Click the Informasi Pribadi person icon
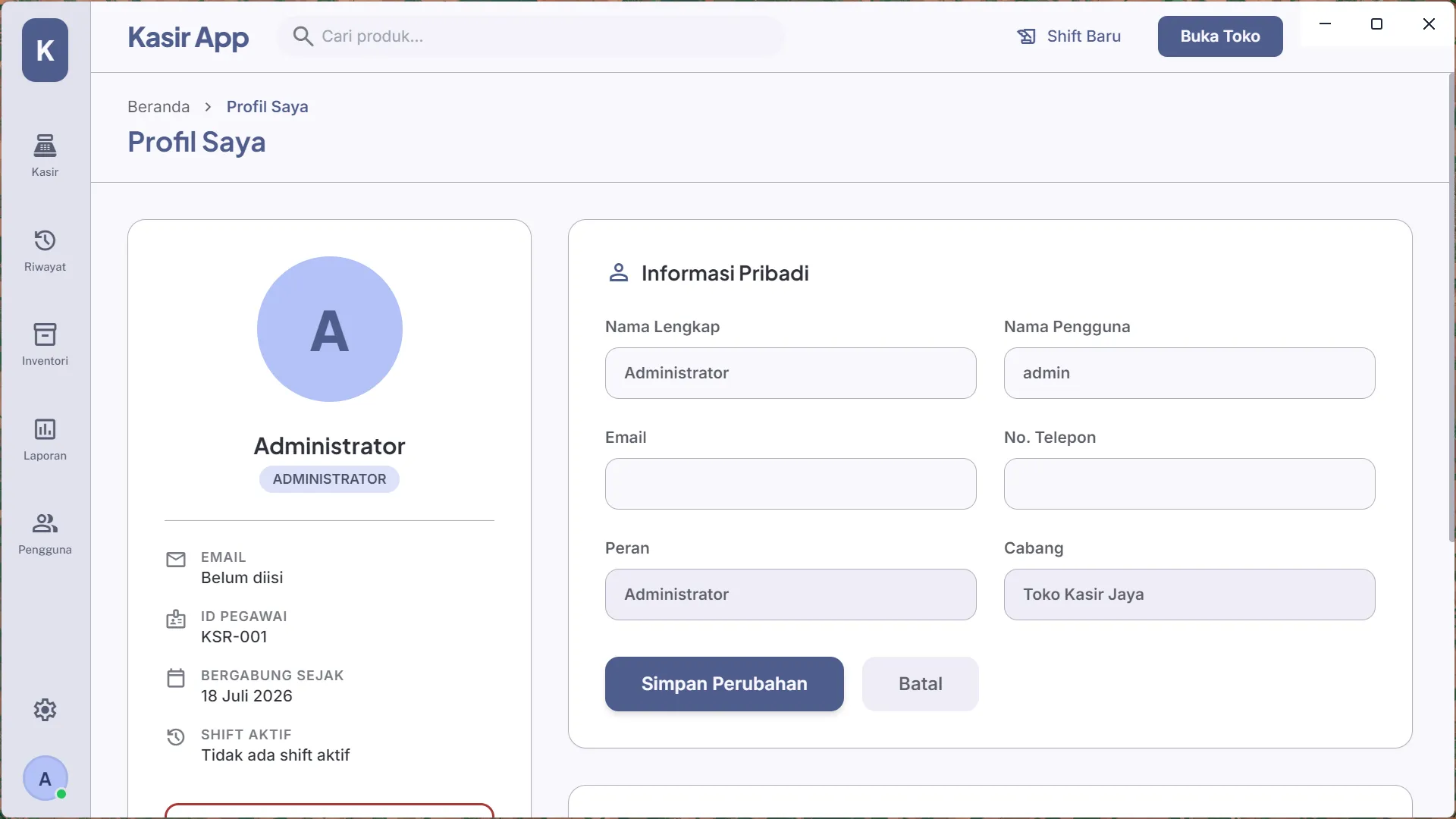 pyautogui.click(x=619, y=273)
